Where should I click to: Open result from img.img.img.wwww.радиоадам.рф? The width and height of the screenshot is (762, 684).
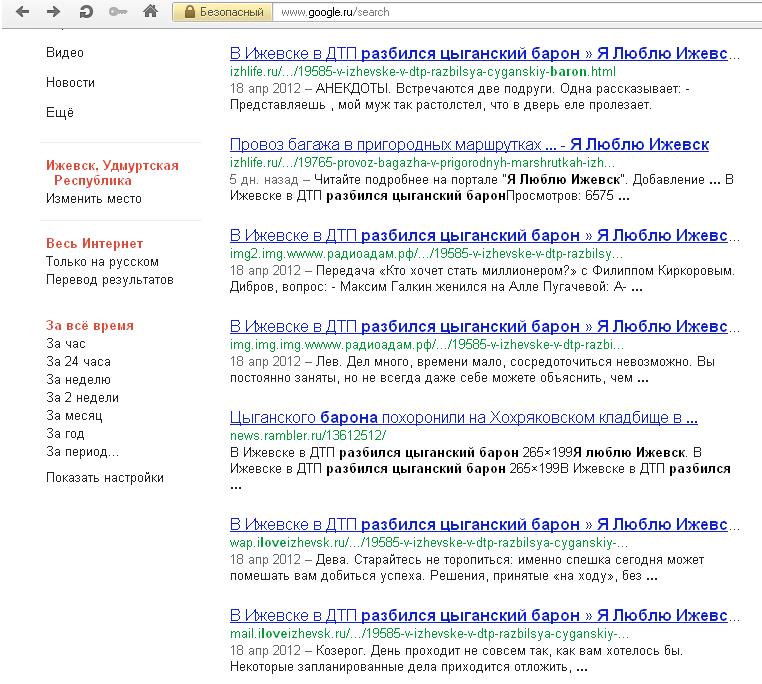(484, 326)
